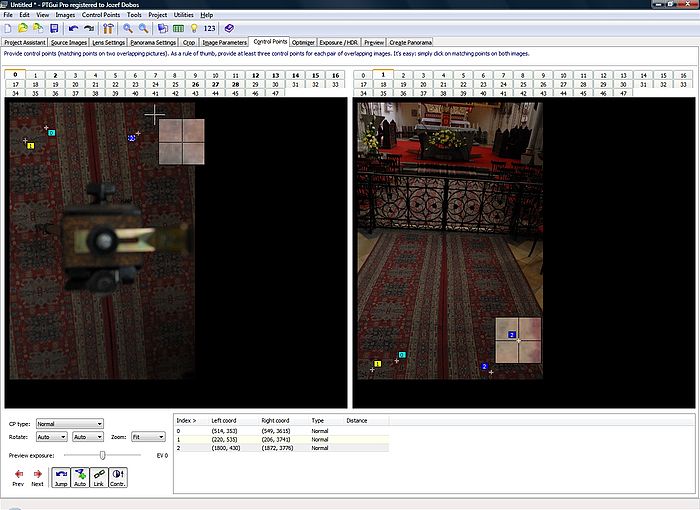Image resolution: width=700 pixels, height=510 pixels.
Task: Click the light bulb toolbar icon
Action: coord(194,29)
